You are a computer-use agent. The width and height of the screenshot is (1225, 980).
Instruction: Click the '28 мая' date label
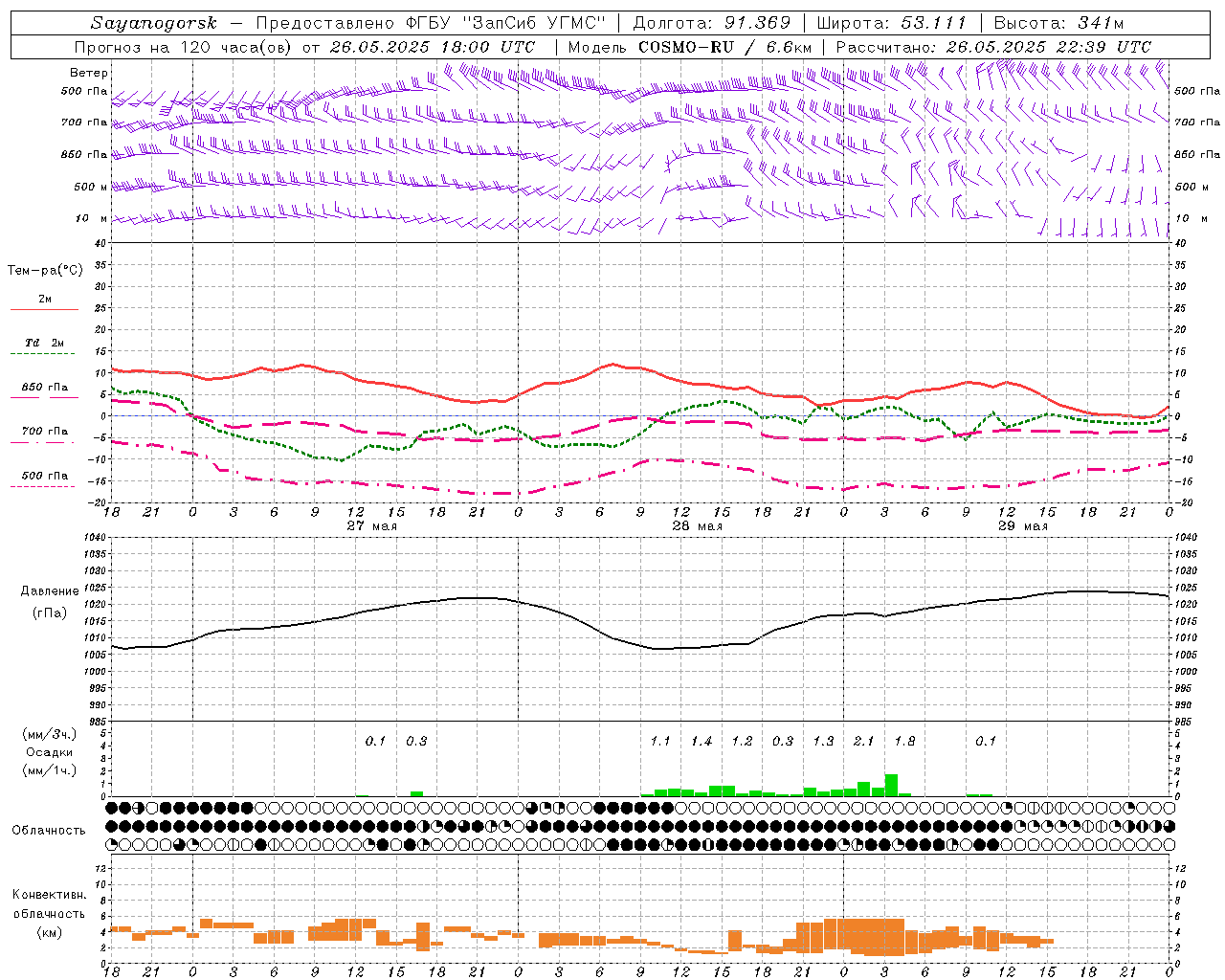[698, 526]
